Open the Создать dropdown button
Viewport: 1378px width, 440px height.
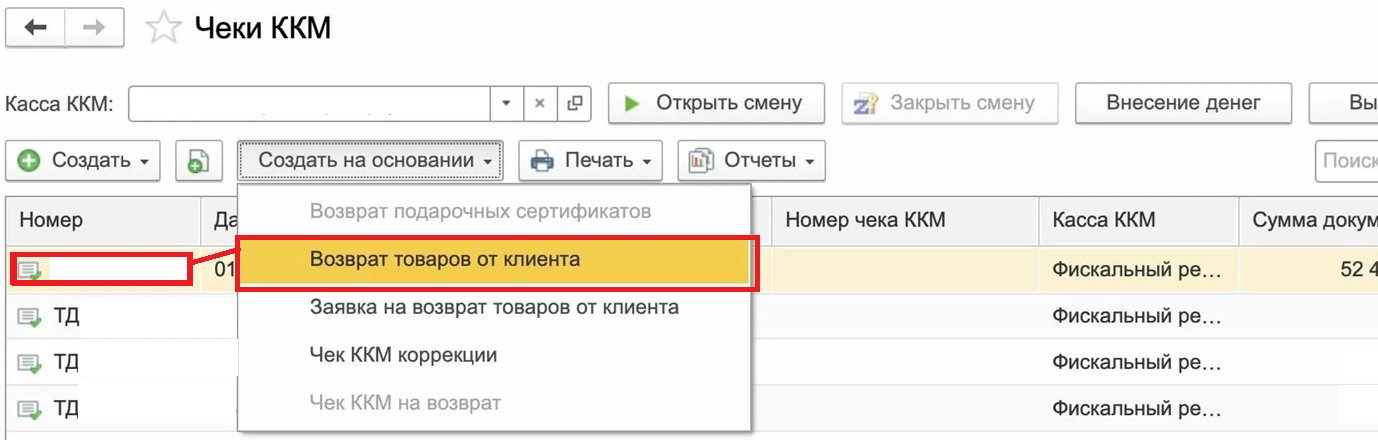pos(83,161)
